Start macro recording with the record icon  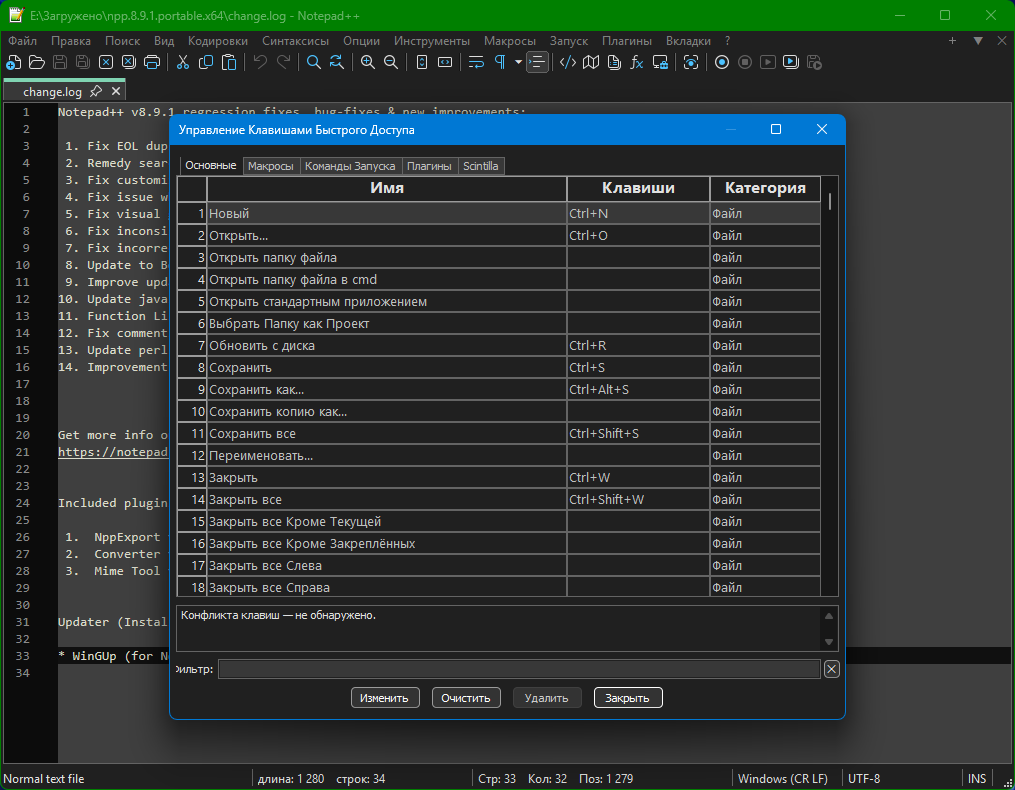pyautogui.click(x=722, y=62)
